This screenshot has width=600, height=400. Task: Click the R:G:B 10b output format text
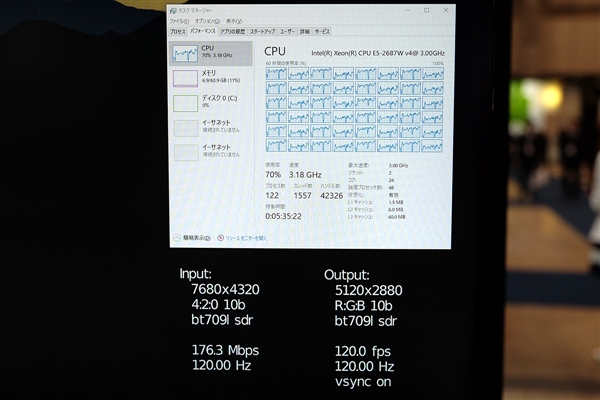[364, 306]
